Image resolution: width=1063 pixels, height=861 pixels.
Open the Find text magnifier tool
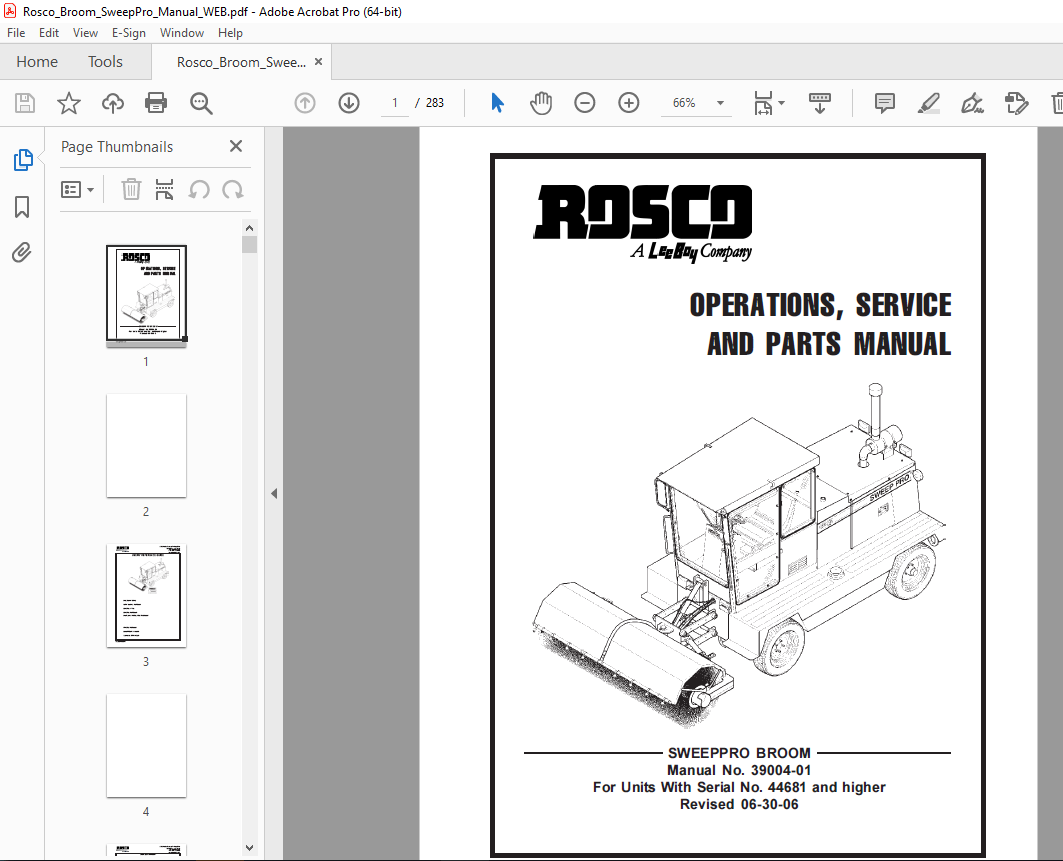[201, 103]
